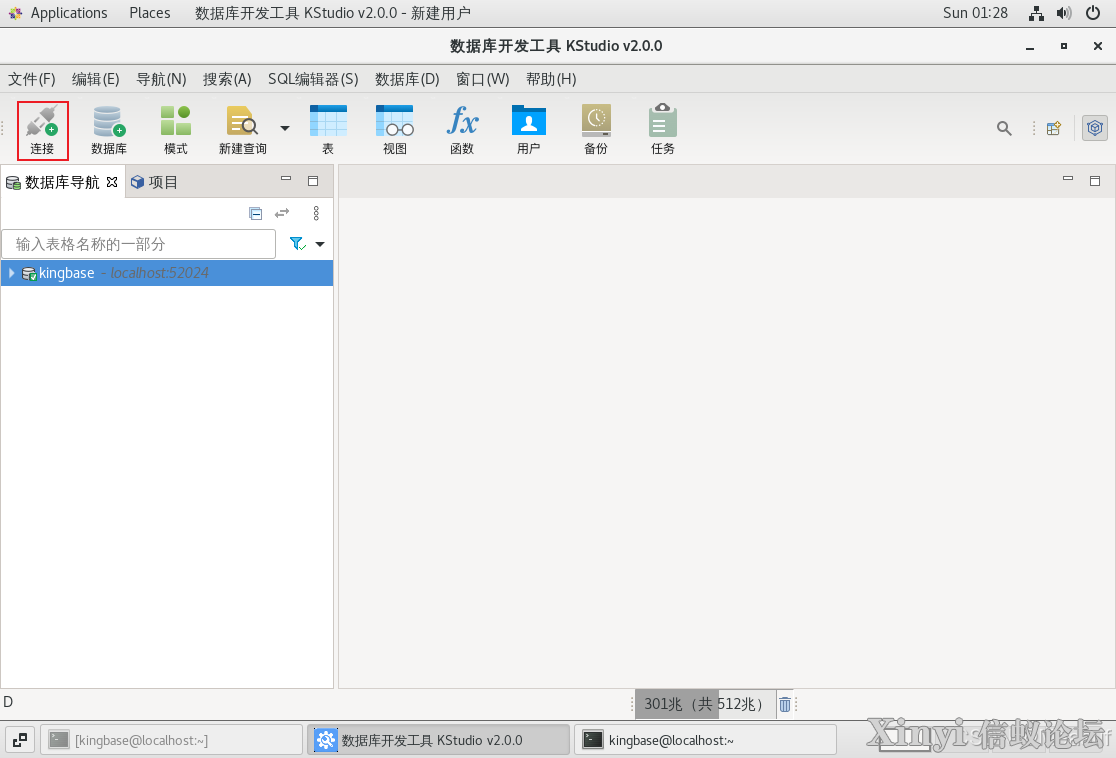Viewport: 1116px width, 758px height.
Task: Click the show desktop icon in taskbar
Action: (20, 740)
